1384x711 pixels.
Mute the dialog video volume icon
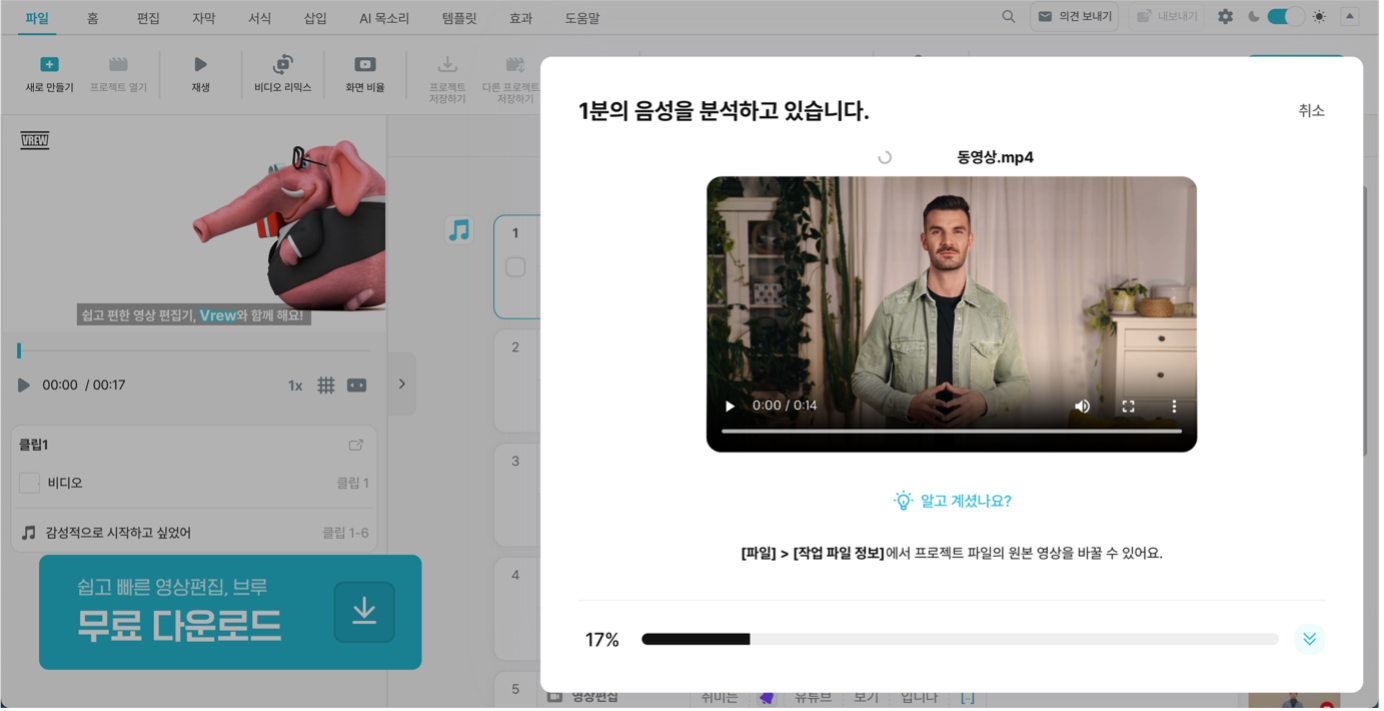click(x=1082, y=406)
